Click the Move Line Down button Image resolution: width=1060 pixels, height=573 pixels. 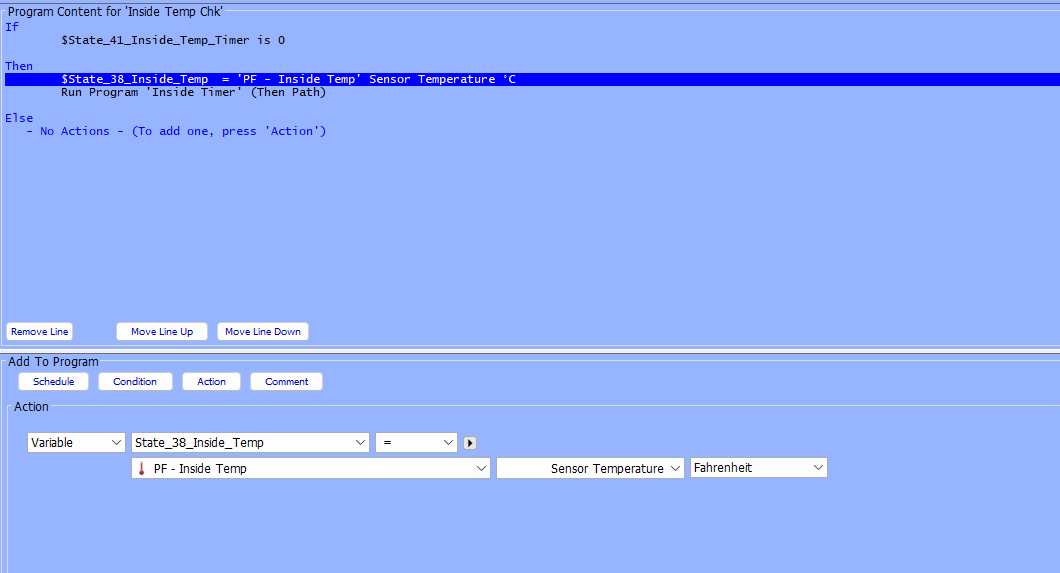(x=263, y=332)
